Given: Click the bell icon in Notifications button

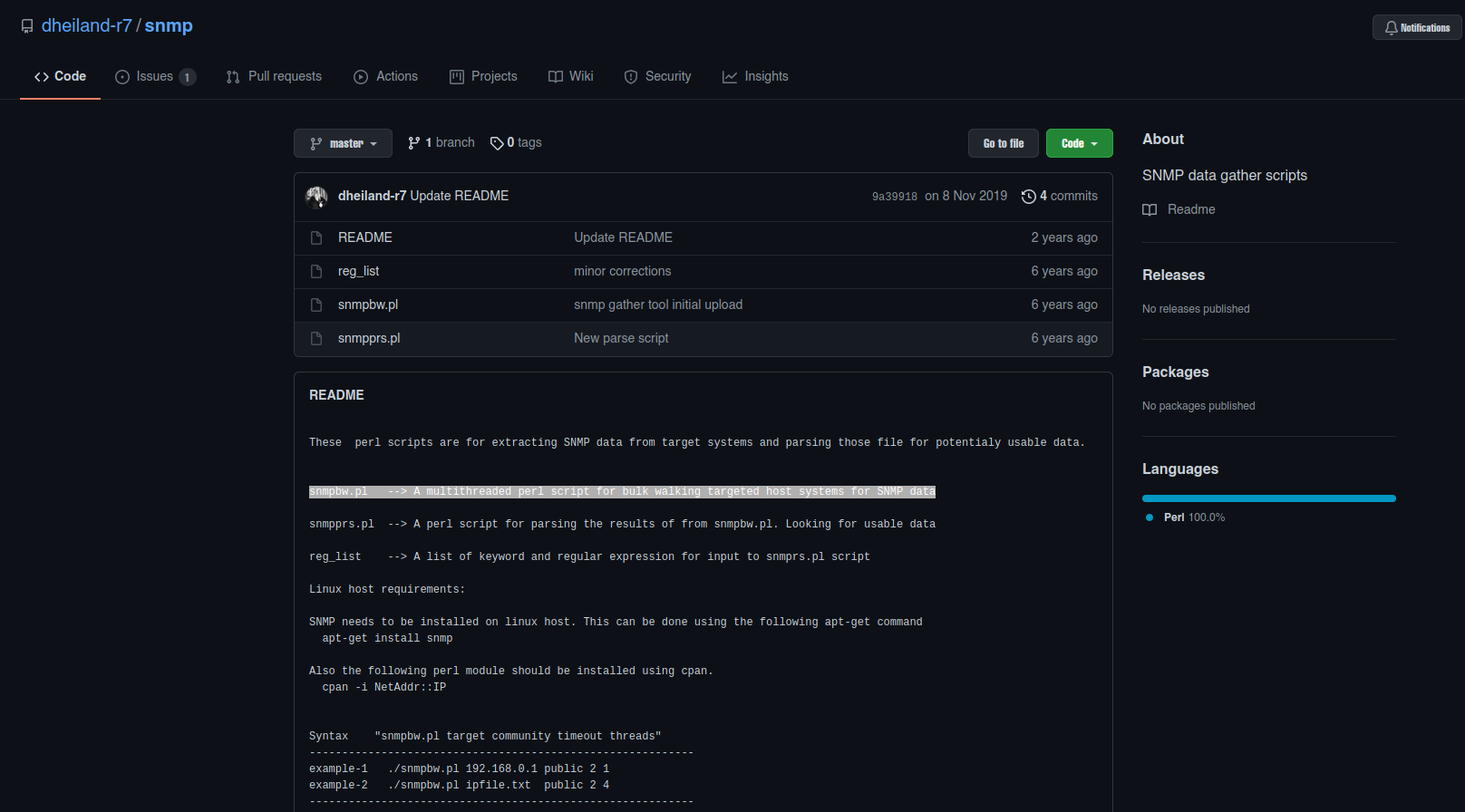Looking at the screenshot, I should click(x=1391, y=28).
